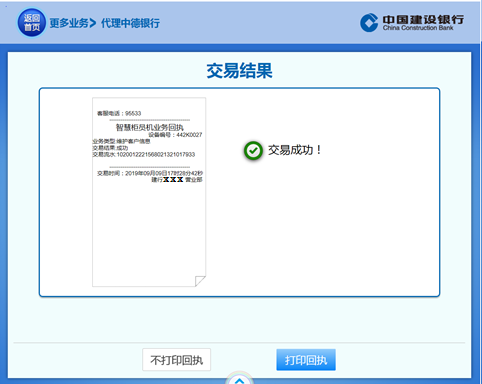
Task: Select the 客服电话：95533 line on receipt
Action: (119, 113)
